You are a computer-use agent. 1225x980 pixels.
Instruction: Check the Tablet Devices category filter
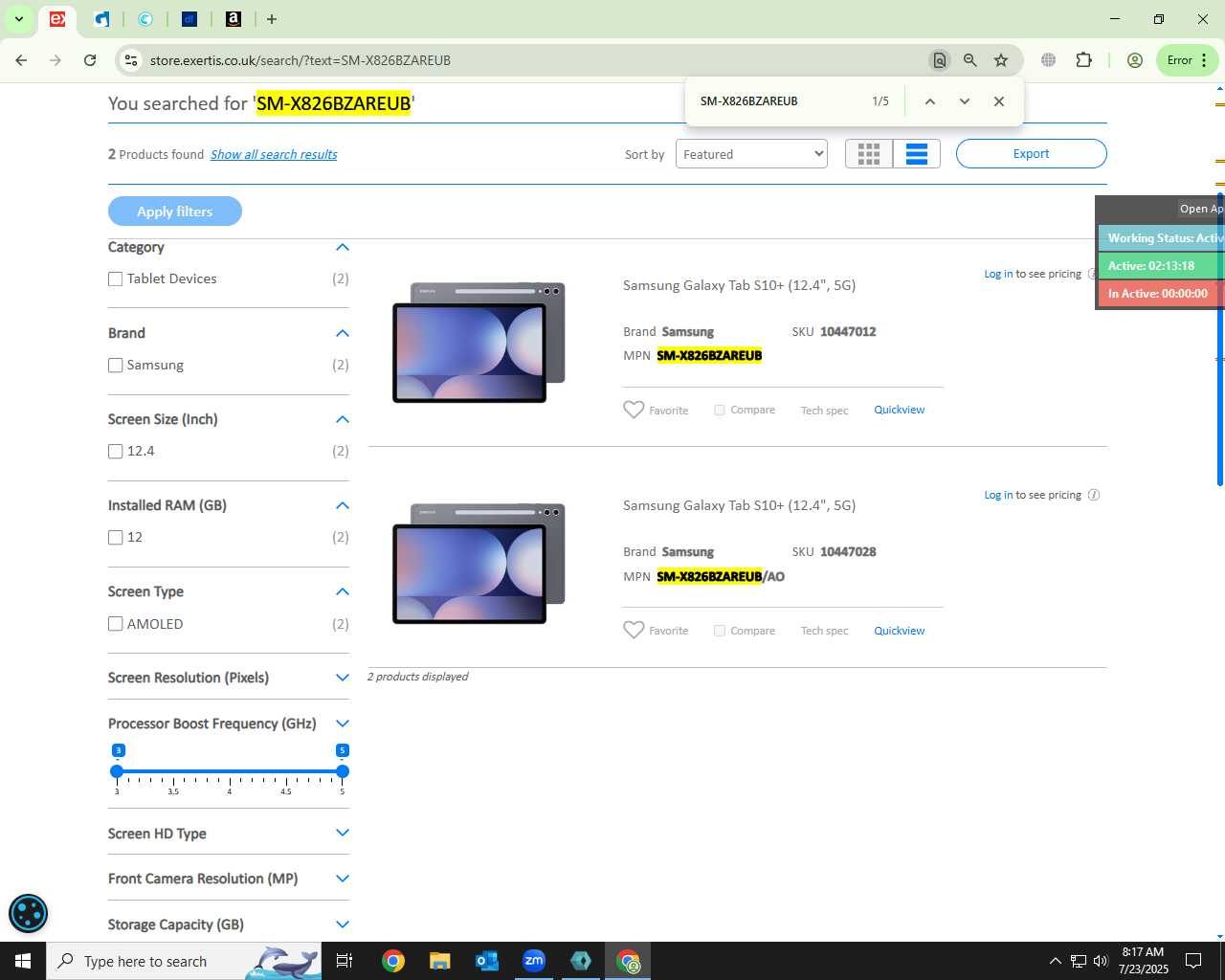point(116,279)
